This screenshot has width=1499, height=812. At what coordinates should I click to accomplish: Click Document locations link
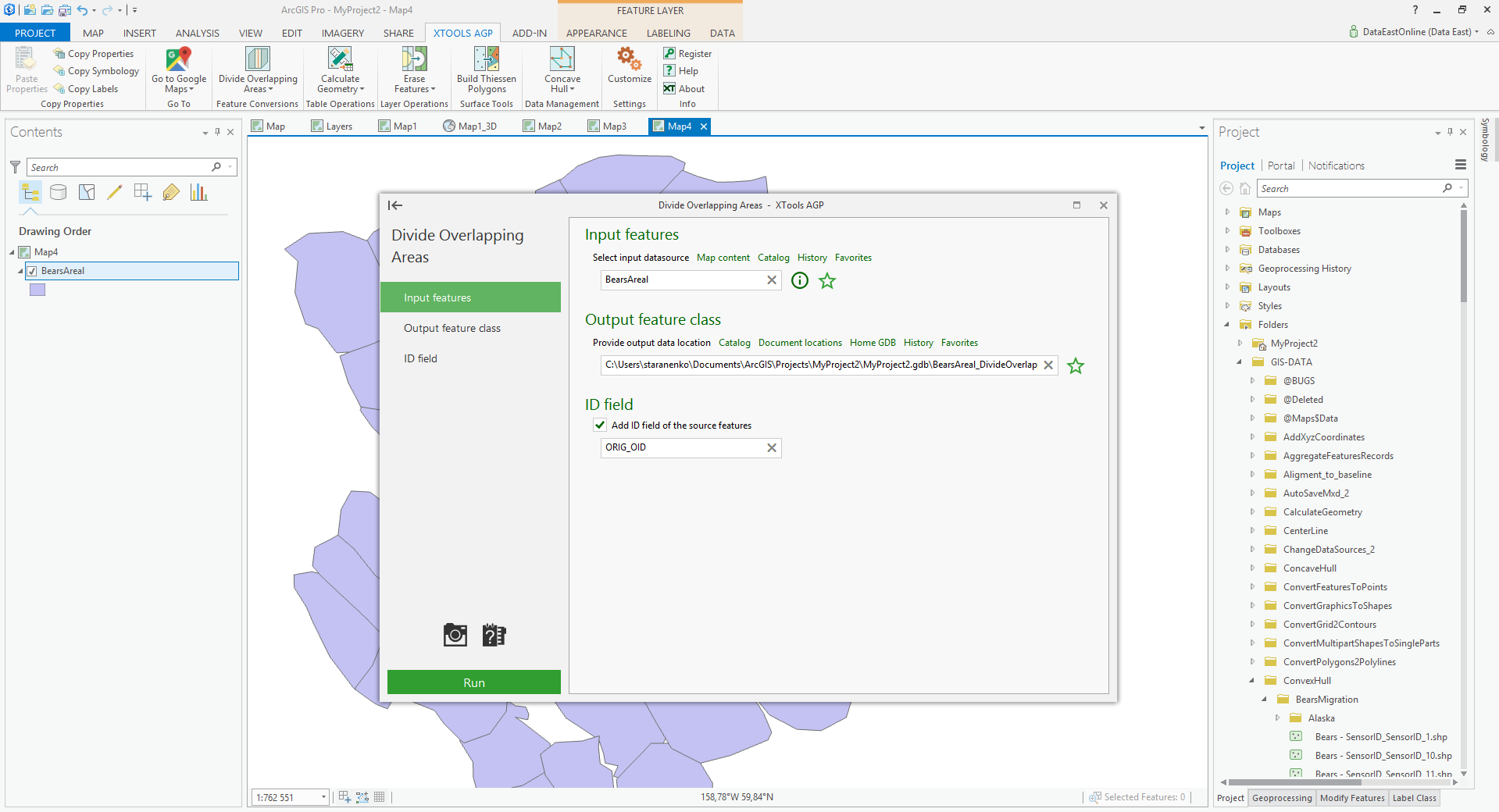click(800, 343)
